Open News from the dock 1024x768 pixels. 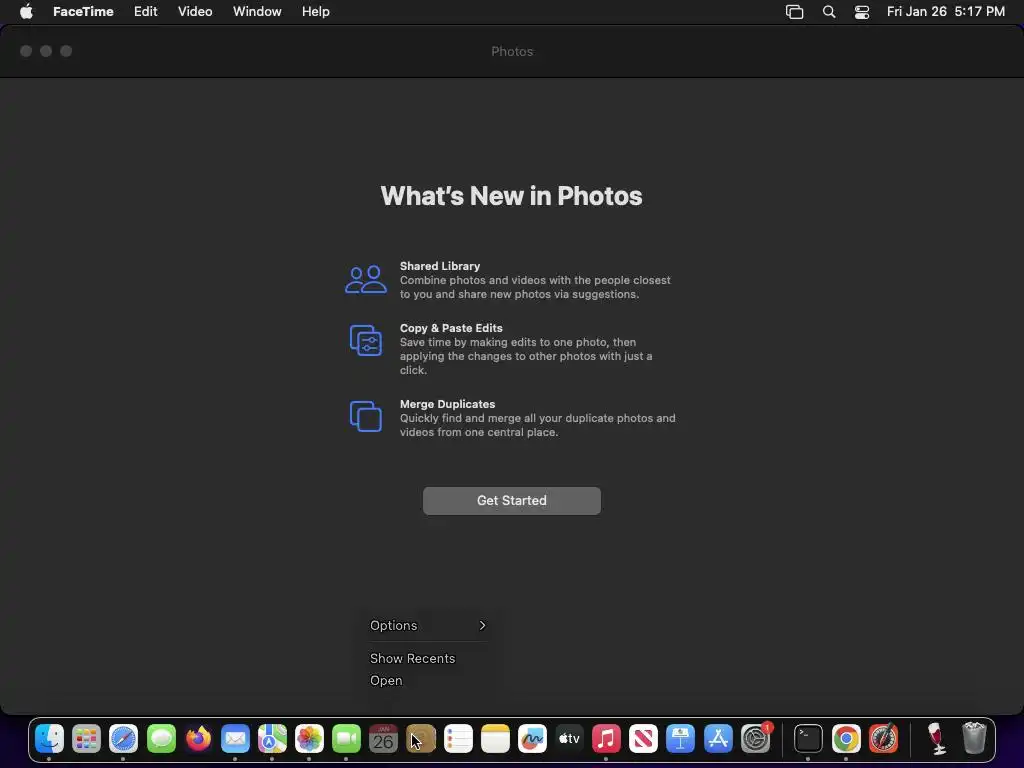click(643, 739)
